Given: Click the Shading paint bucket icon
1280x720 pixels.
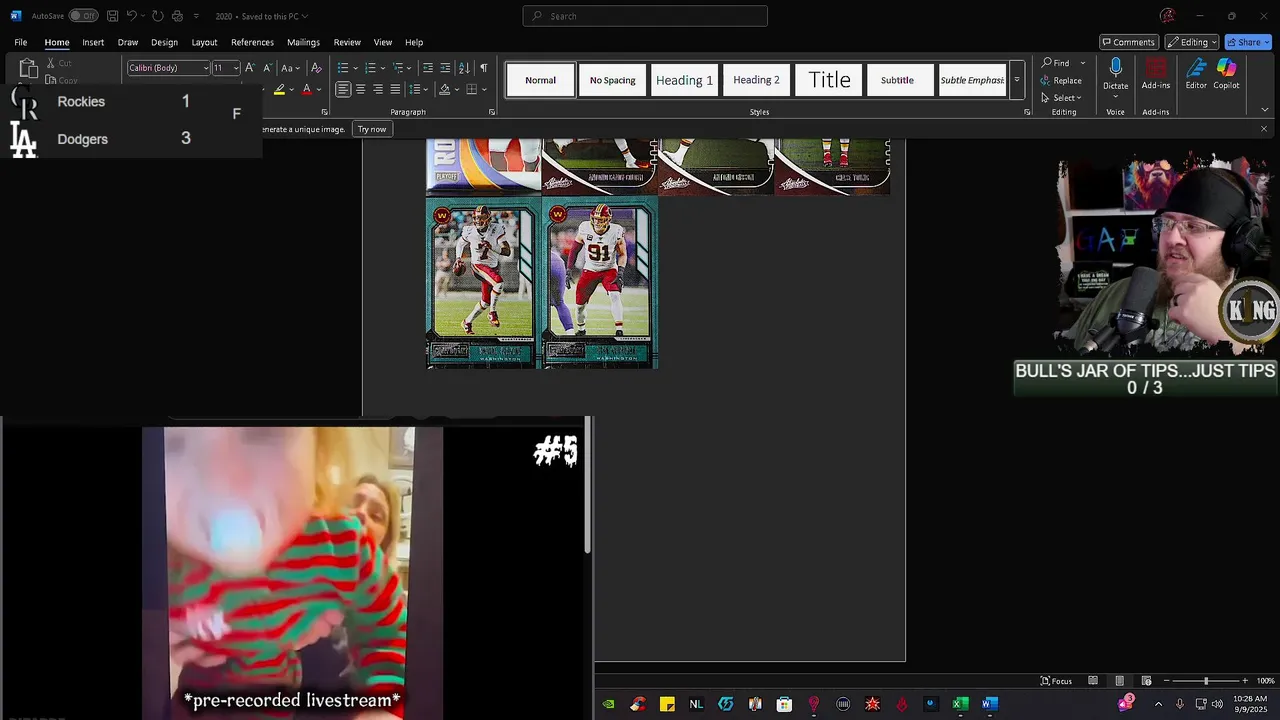Looking at the screenshot, I should pyautogui.click(x=444, y=89).
